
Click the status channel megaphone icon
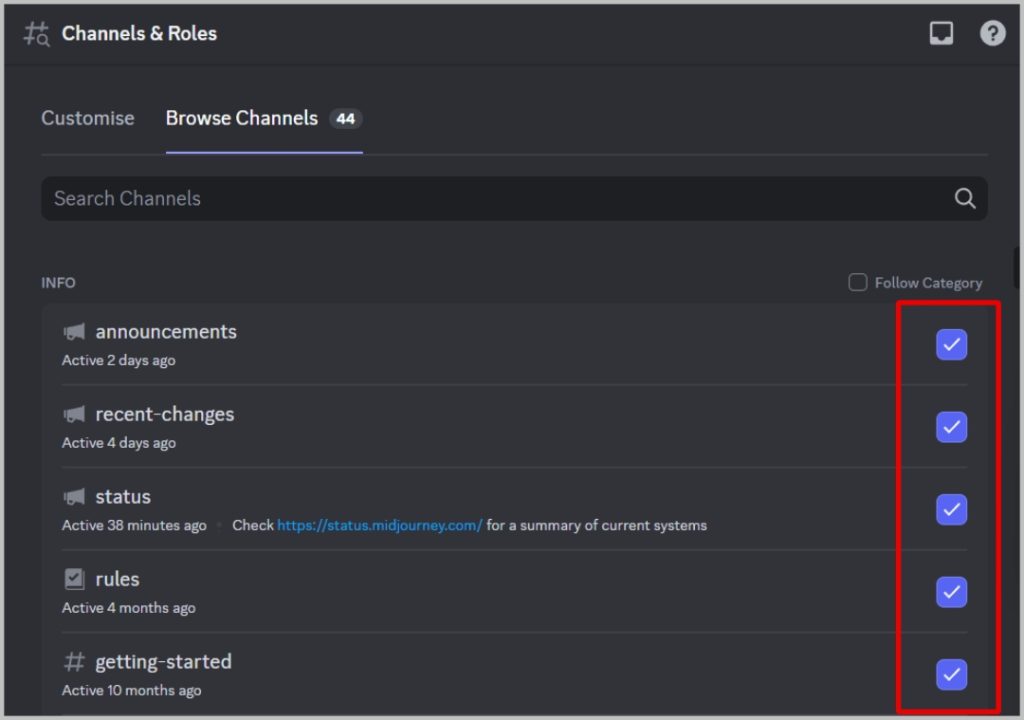click(x=74, y=497)
